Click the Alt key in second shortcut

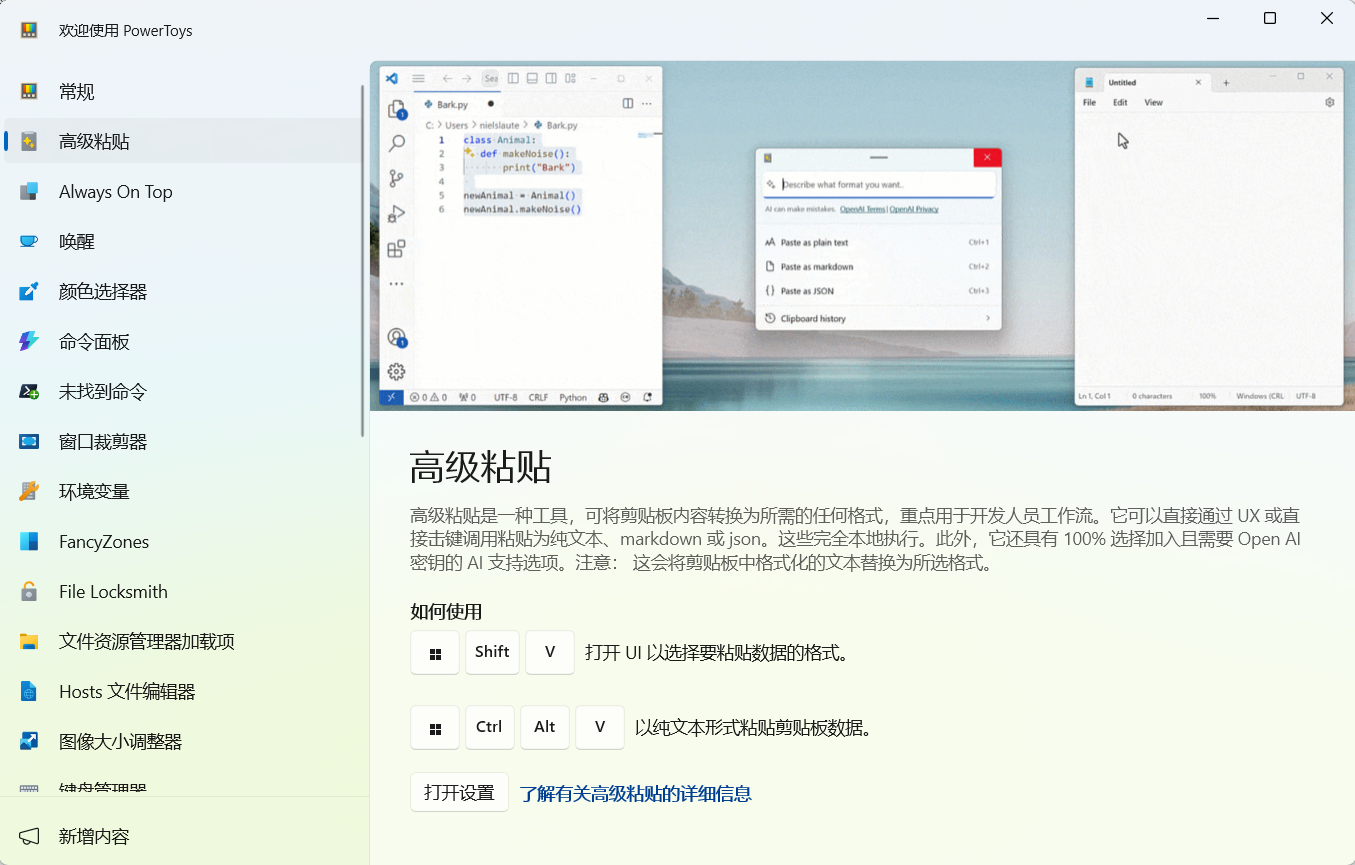coord(544,727)
